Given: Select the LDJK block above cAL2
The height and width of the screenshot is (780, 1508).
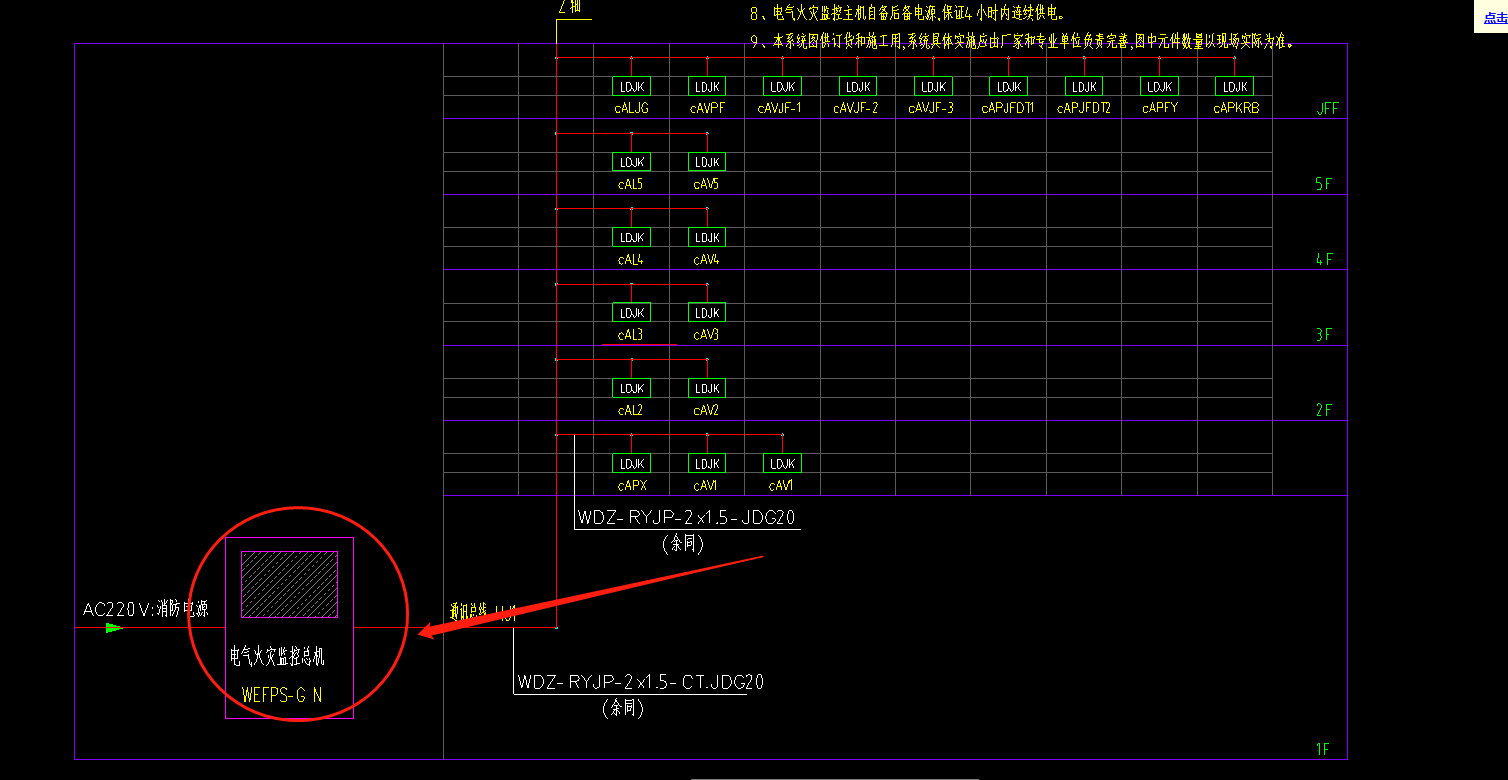Looking at the screenshot, I should pyautogui.click(x=632, y=388).
